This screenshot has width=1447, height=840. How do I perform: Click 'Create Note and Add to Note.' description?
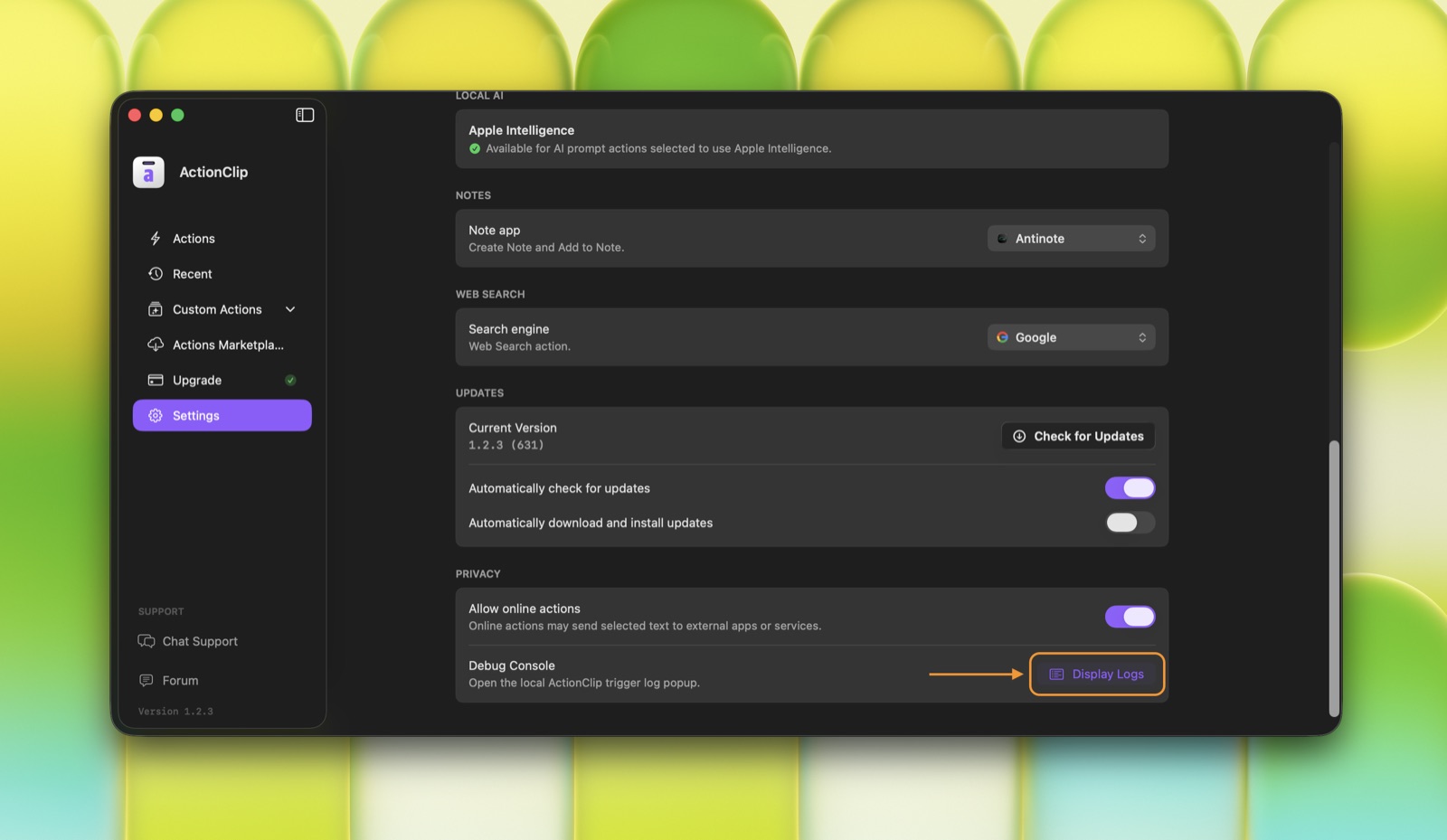(546, 248)
